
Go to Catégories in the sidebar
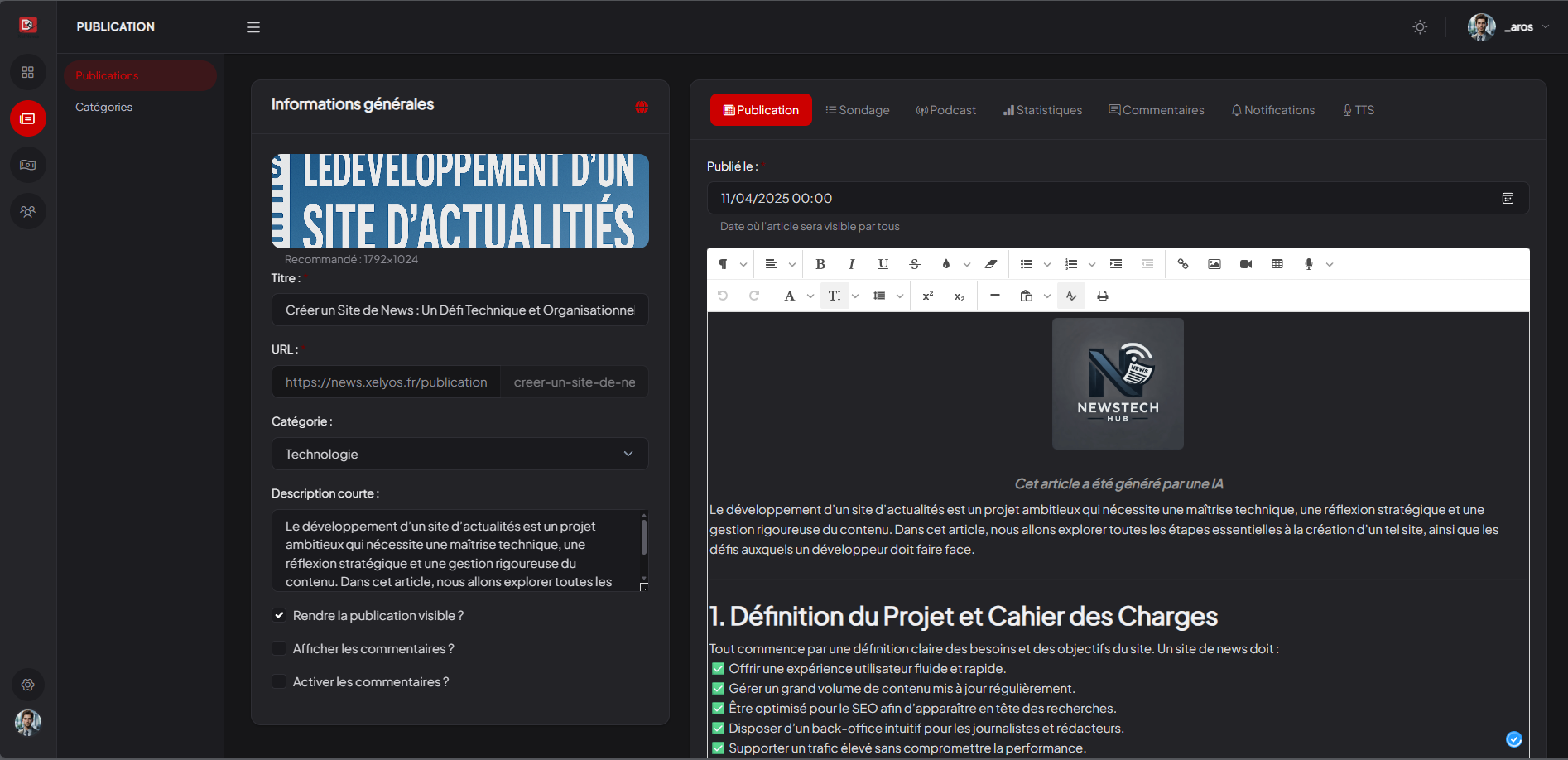click(x=103, y=107)
